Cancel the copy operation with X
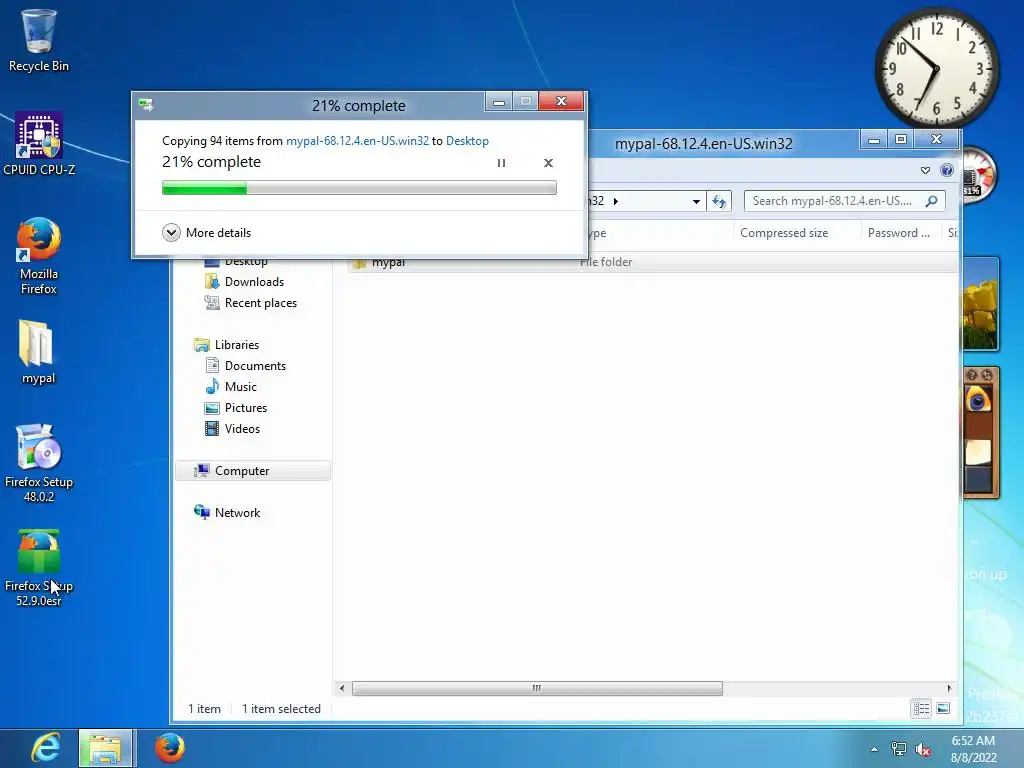Screen dimensions: 1024x768 [549, 163]
